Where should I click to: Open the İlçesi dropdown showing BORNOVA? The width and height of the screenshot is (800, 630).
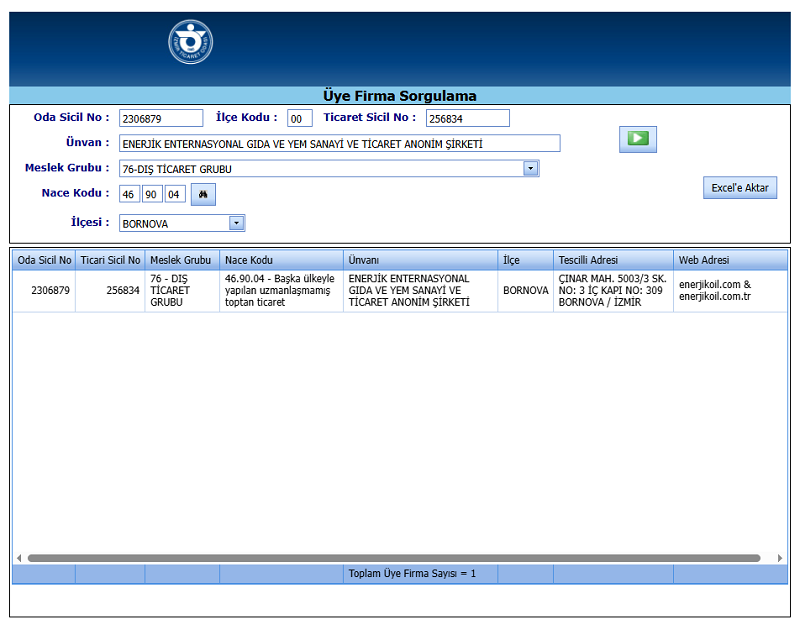237,224
